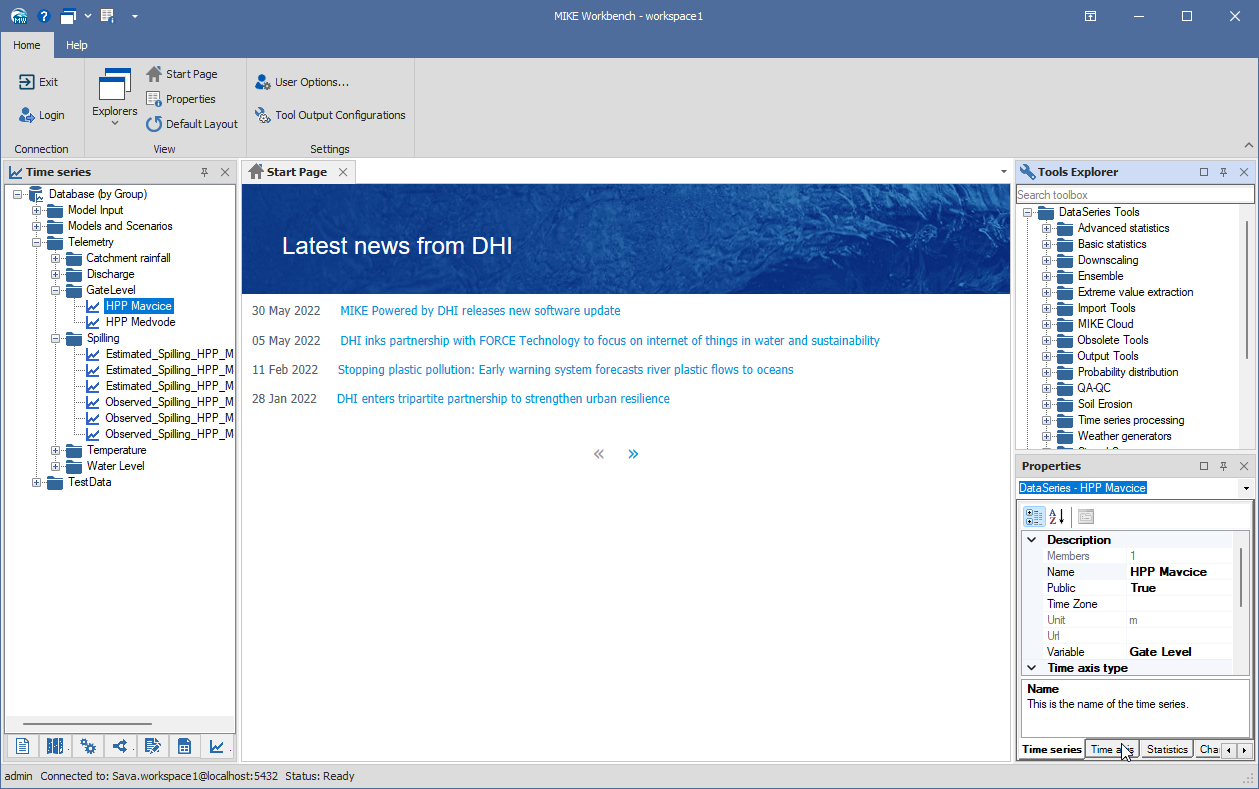Open MIKE software update news link

click(x=480, y=311)
